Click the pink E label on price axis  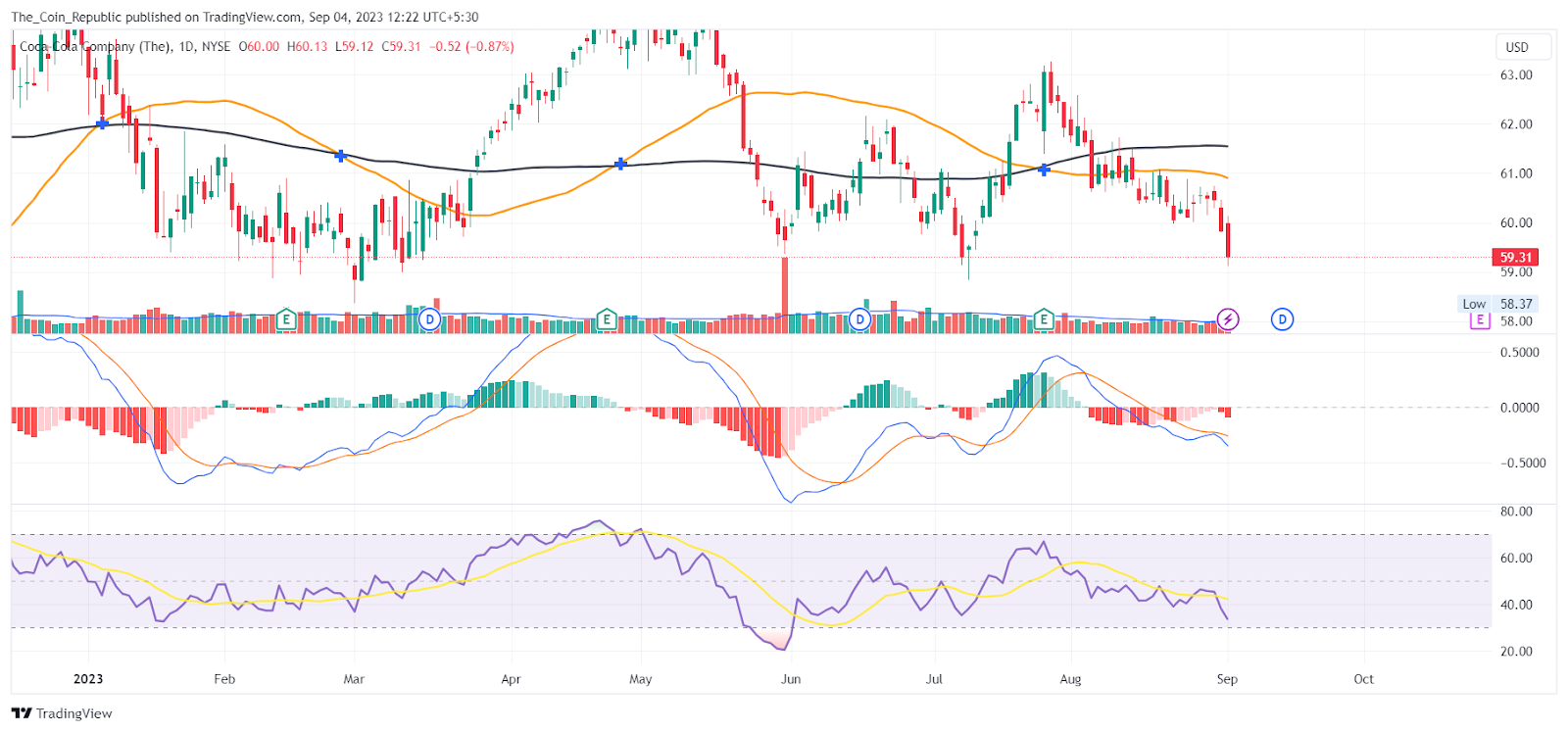(x=1479, y=320)
